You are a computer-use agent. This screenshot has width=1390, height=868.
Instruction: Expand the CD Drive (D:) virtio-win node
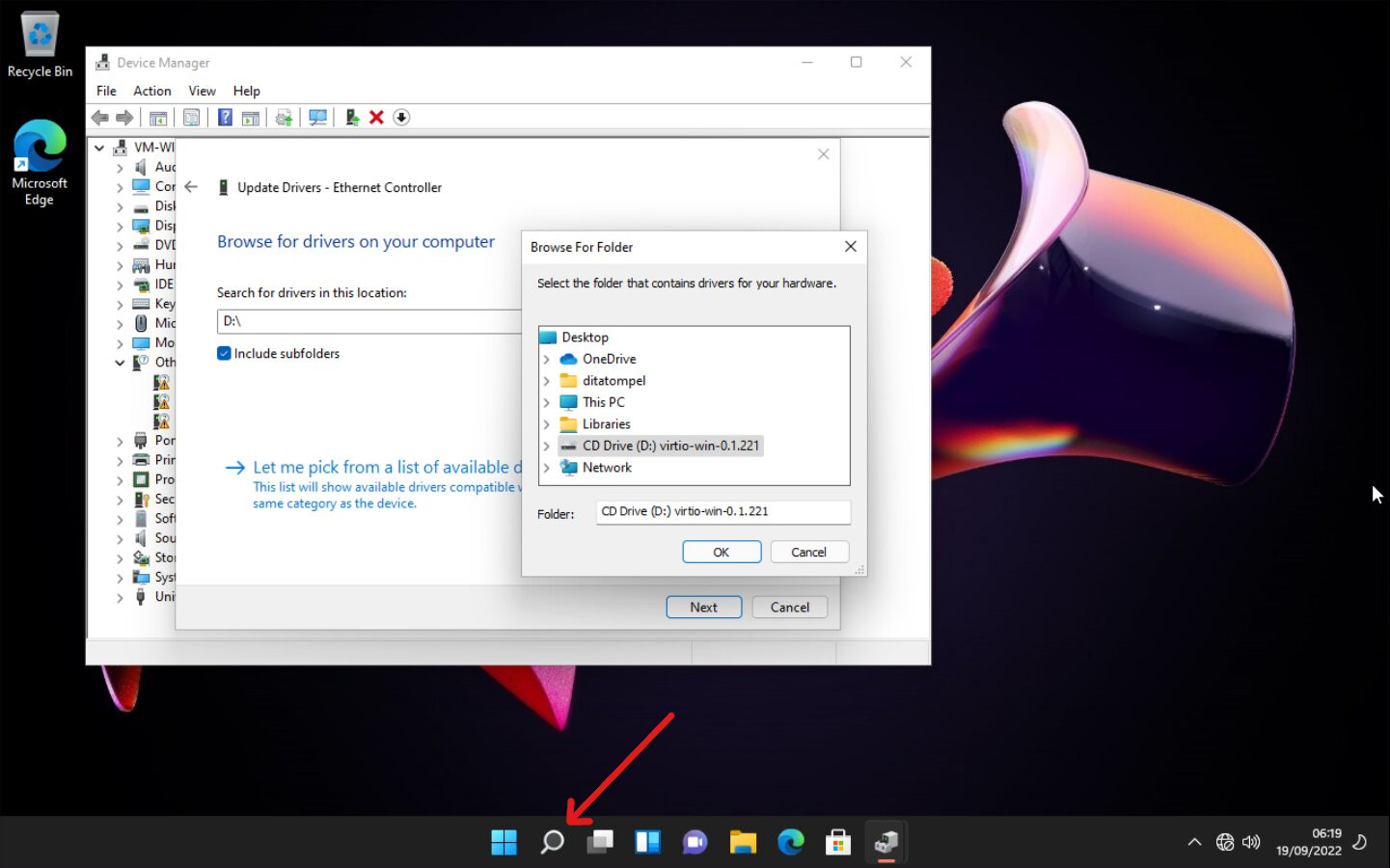[x=547, y=446]
